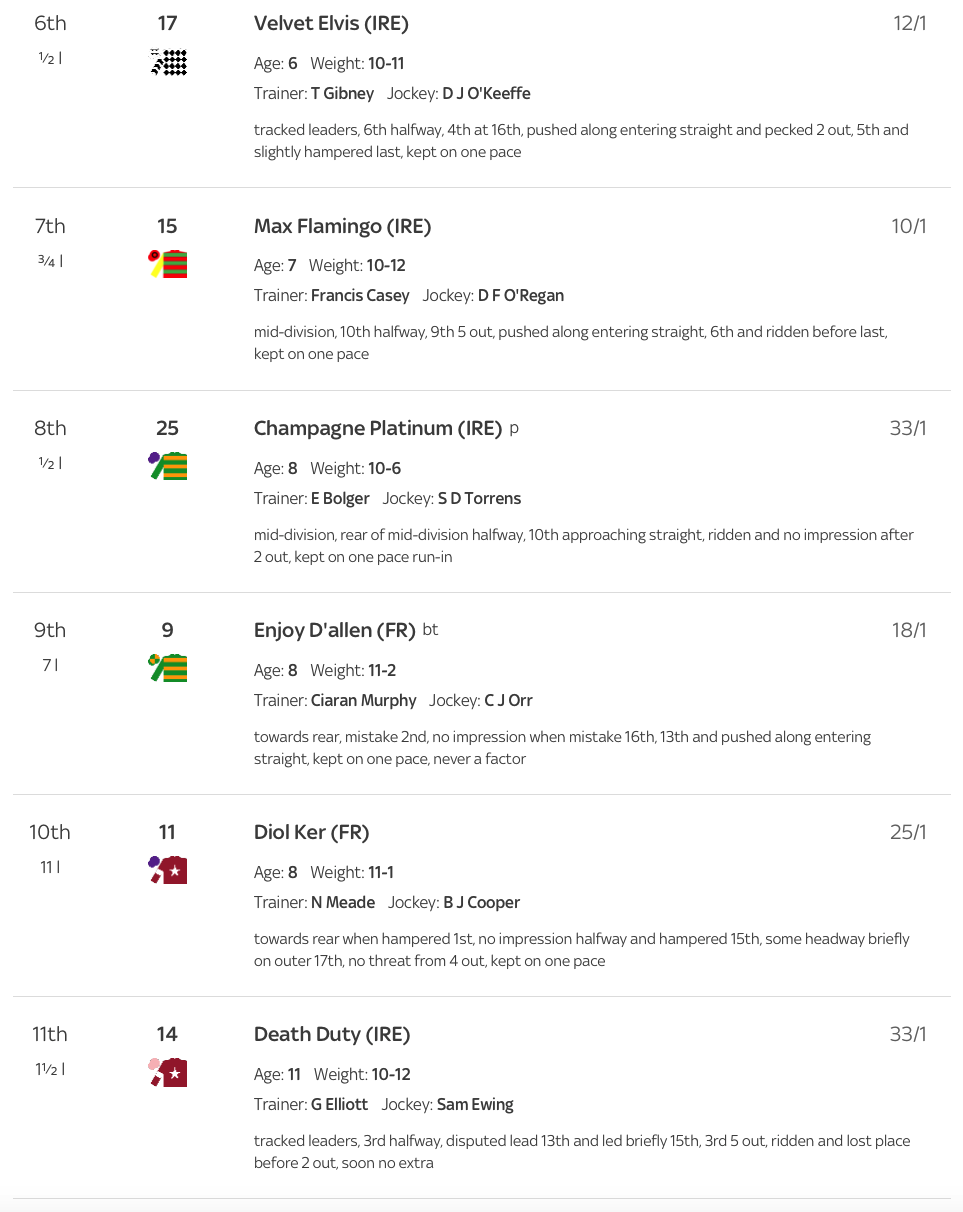The width and height of the screenshot is (963, 1212).
Task: Click Diol Ker jockey silks icon
Action: [168, 870]
